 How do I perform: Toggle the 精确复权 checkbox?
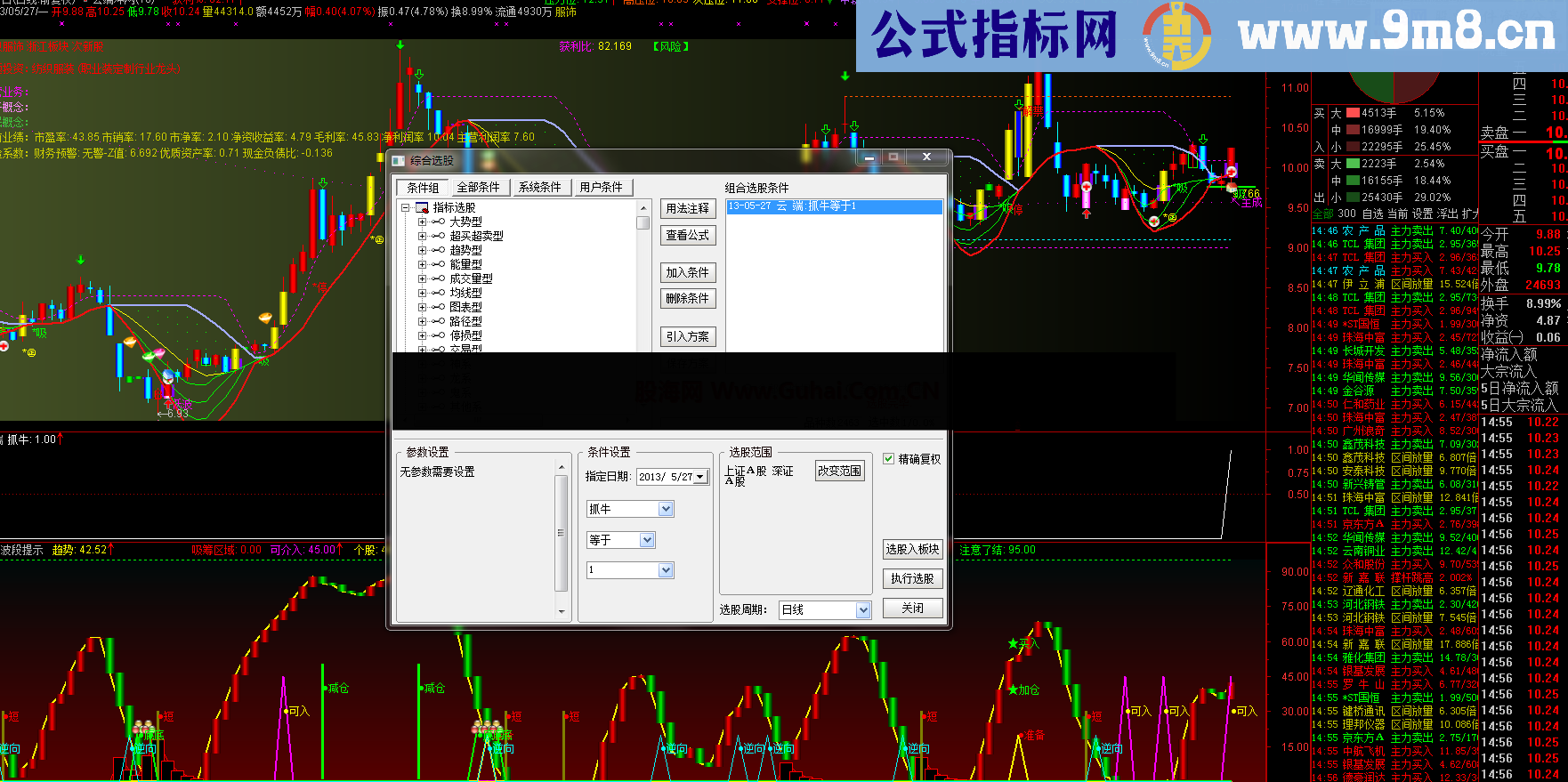[888, 459]
